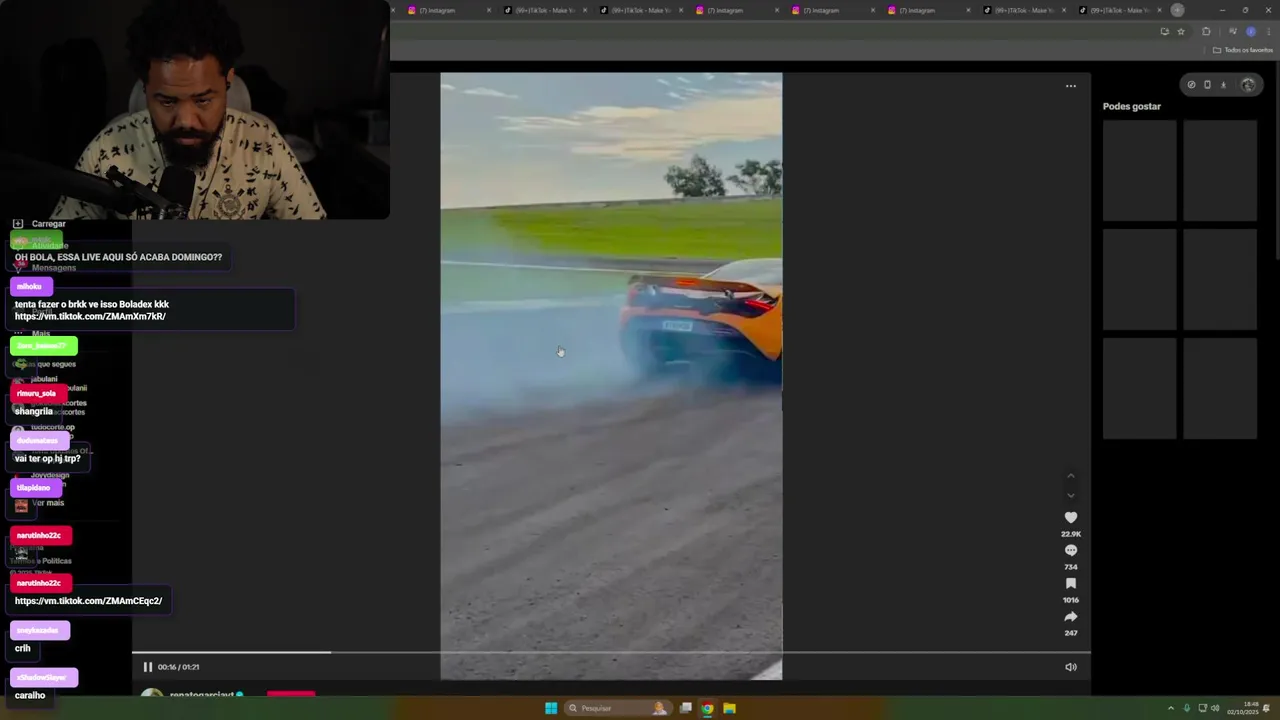Click the rimuru_sola chat username

point(37,394)
